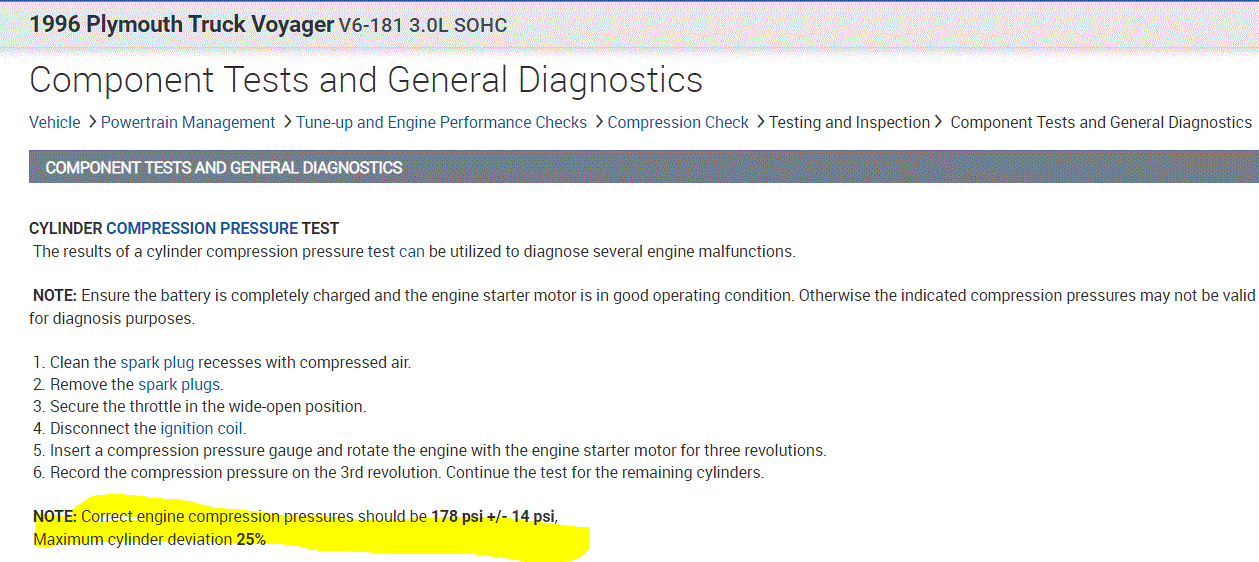Viewport: 1259px width, 562px height.
Task: Click the 1996 Plymouth Truck Voyager vehicle title
Action: (181, 24)
